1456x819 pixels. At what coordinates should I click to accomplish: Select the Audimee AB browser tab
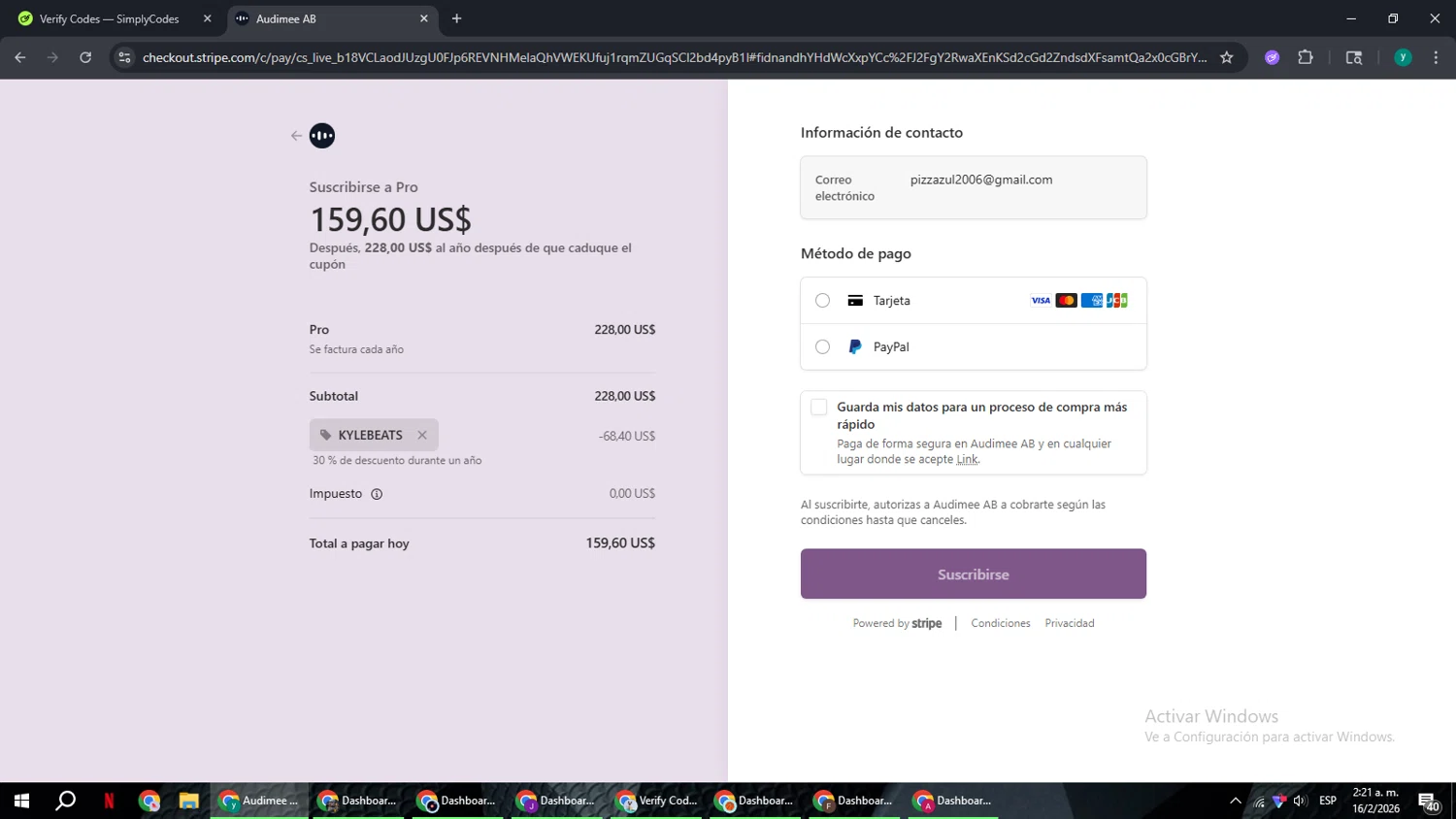pos(330,18)
